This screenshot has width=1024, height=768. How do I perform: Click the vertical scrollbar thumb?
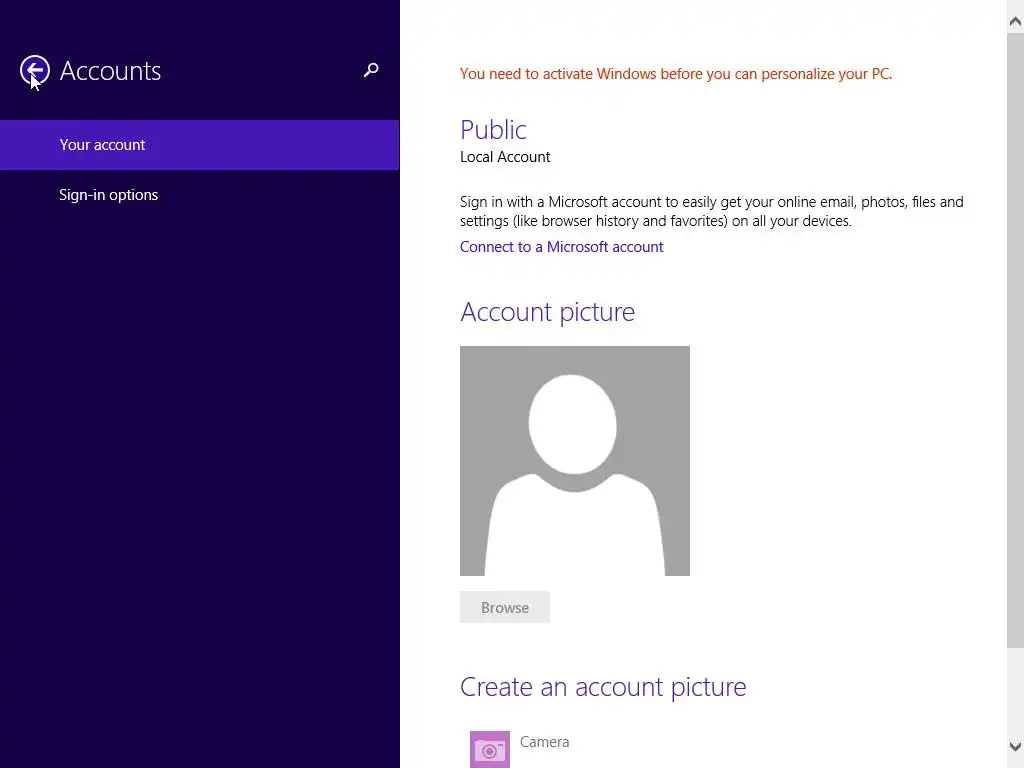coord(1015,340)
